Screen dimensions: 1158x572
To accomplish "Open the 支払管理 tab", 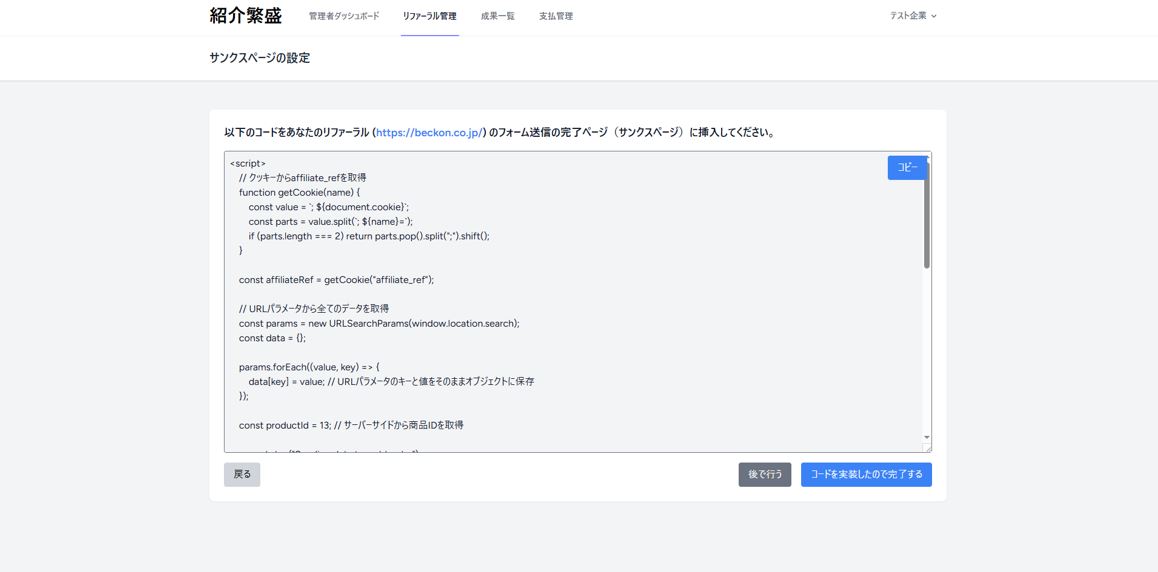I will pos(555,16).
